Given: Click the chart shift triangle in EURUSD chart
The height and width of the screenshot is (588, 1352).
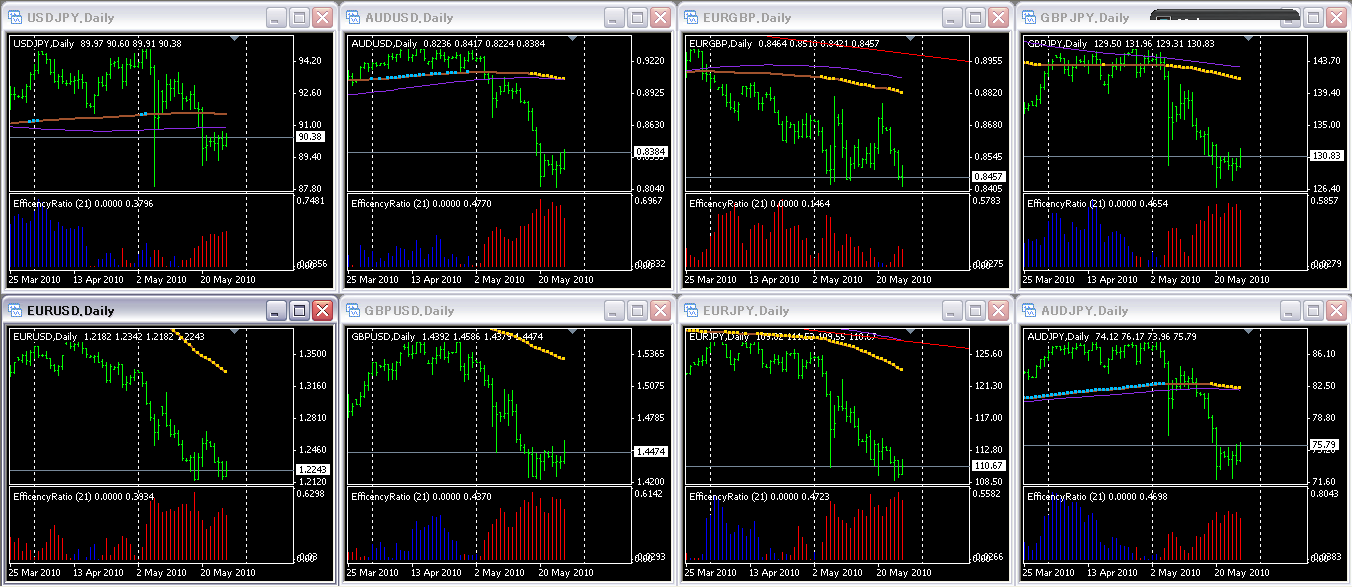Looking at the screenshot, I should click(x=233, y=332).
